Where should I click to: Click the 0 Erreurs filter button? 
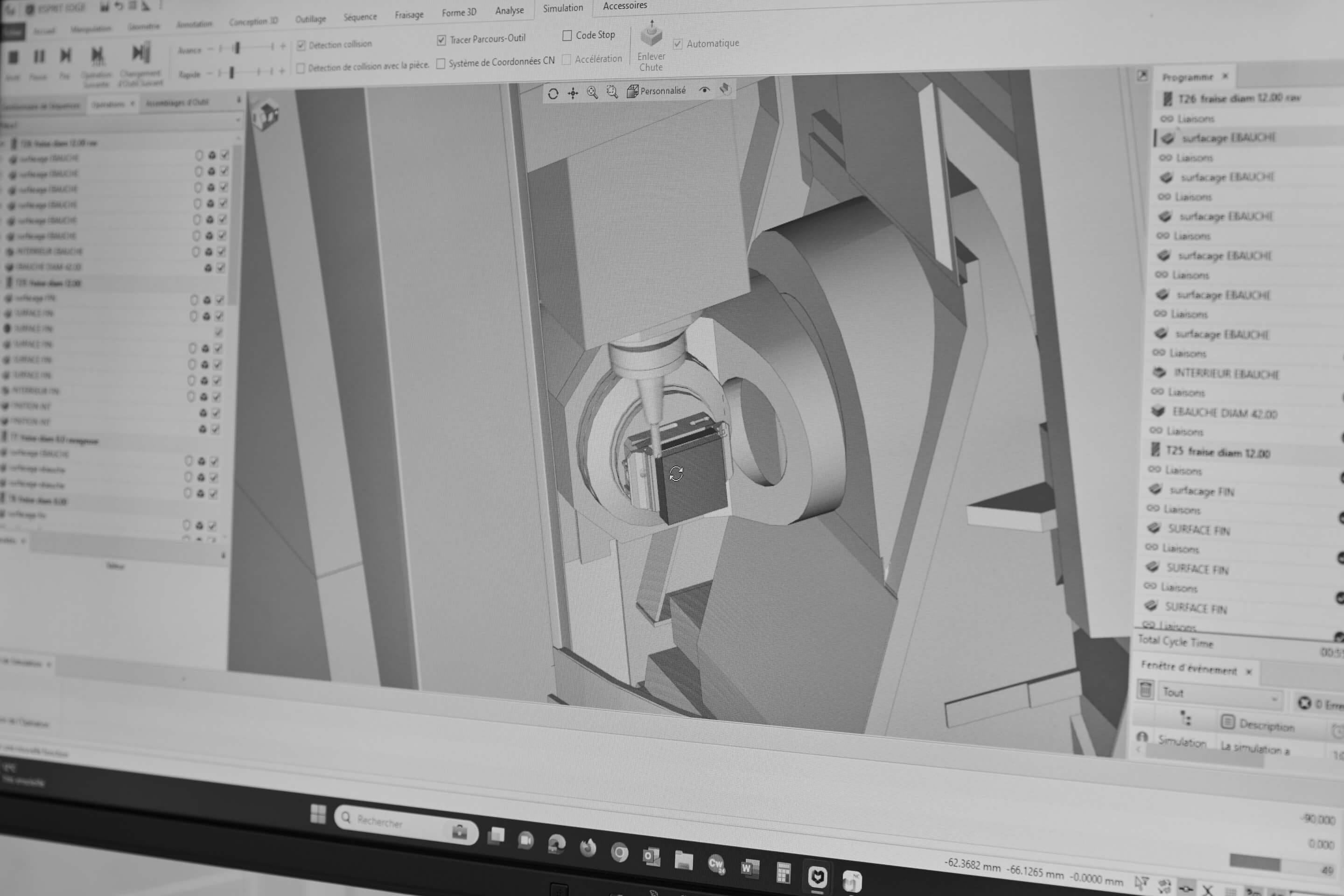click(1320, 703)
